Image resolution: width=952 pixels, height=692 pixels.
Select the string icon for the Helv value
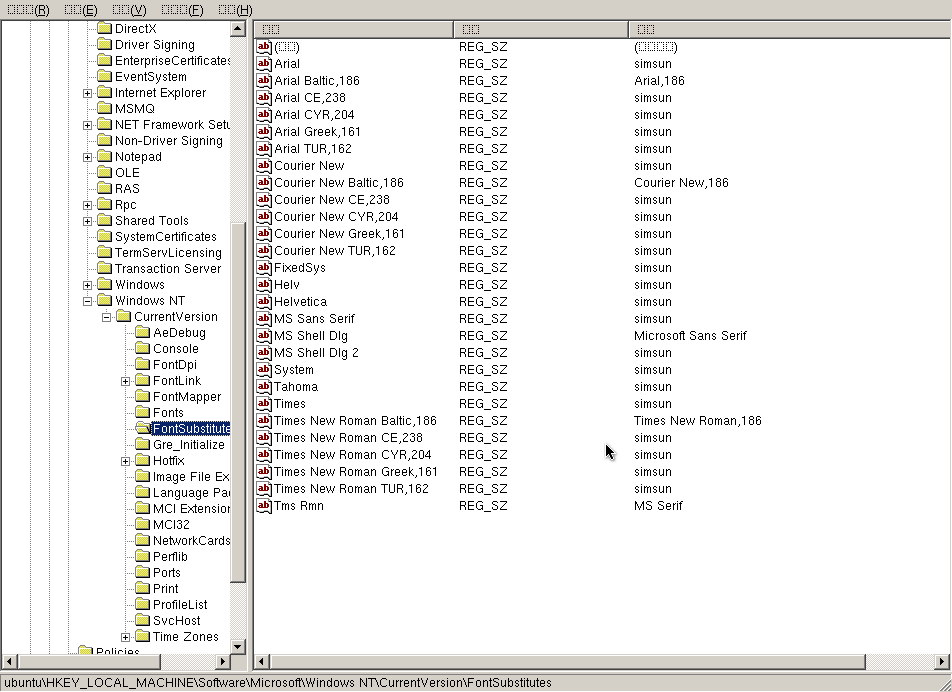264,285
